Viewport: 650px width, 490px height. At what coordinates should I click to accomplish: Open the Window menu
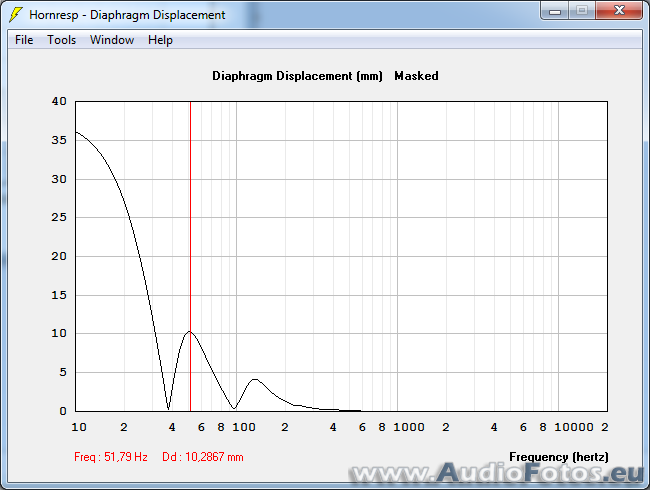point(112,40)
